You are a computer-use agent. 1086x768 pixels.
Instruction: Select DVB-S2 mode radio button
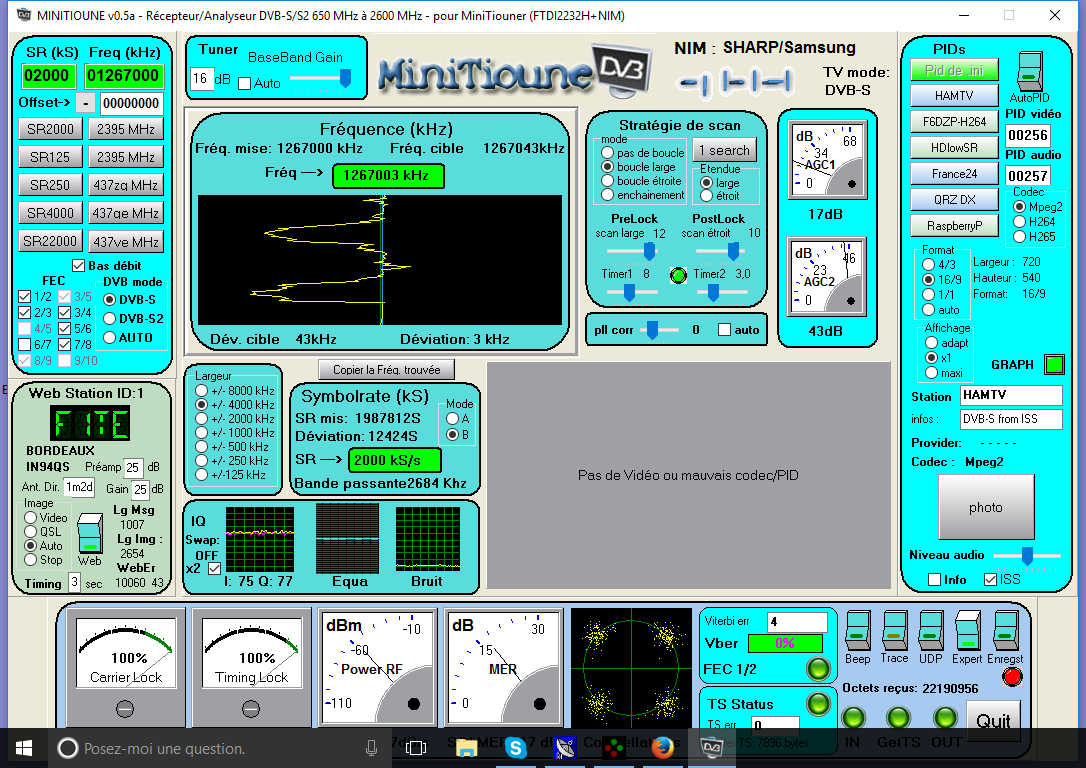109,319
